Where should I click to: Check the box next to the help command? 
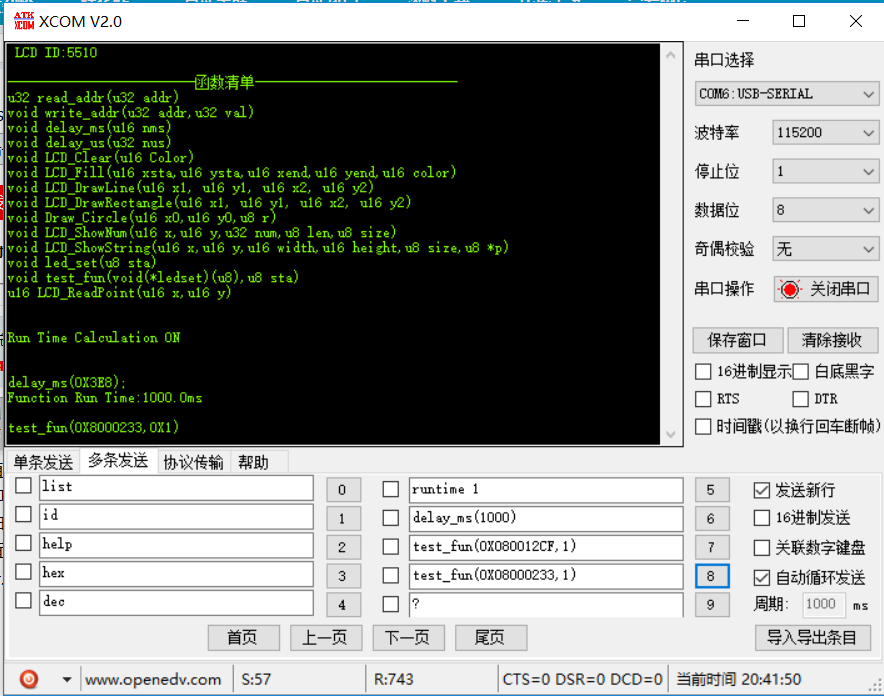(x=23, y=543)
